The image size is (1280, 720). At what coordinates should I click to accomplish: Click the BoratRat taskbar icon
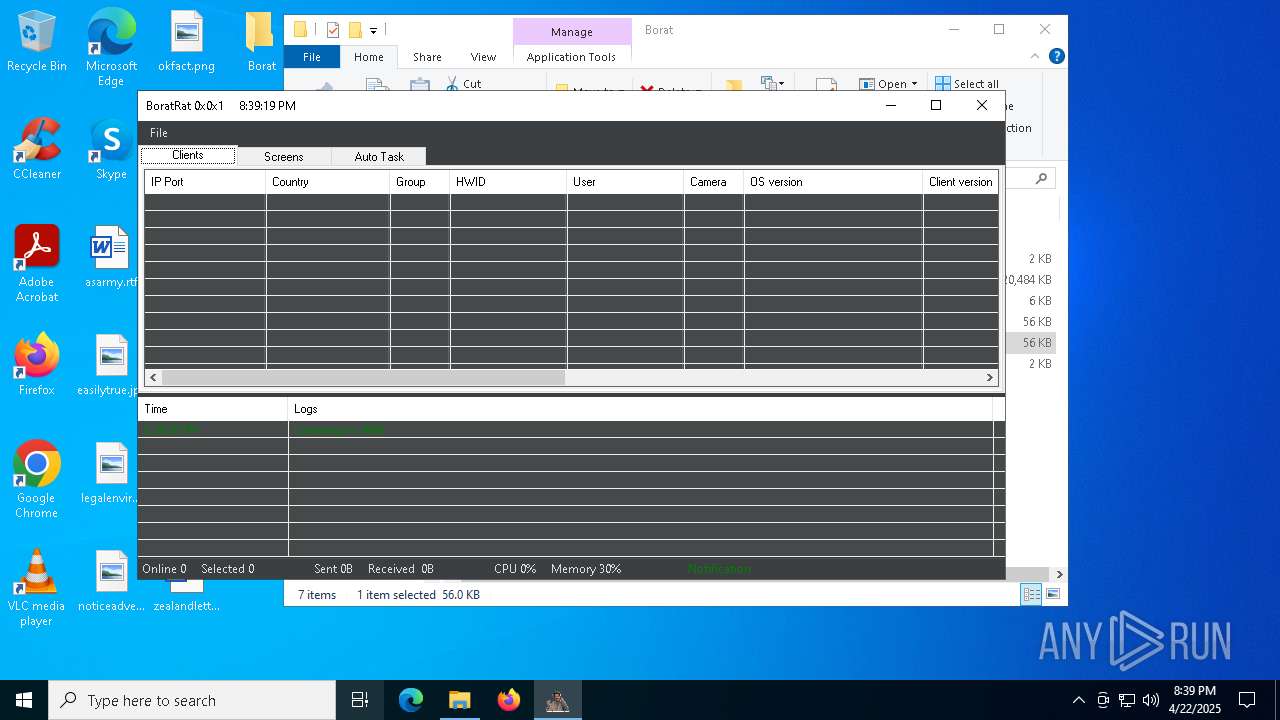557,700
